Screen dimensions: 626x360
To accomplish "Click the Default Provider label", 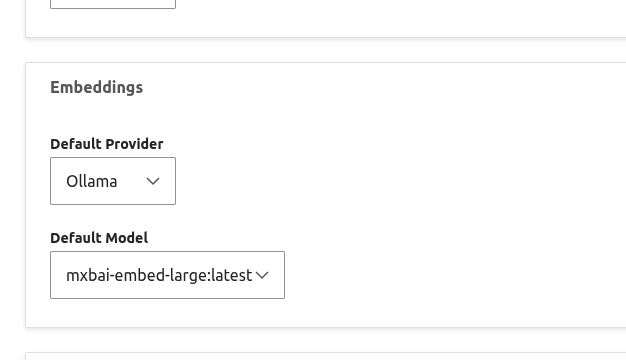I will pos(107,144).
